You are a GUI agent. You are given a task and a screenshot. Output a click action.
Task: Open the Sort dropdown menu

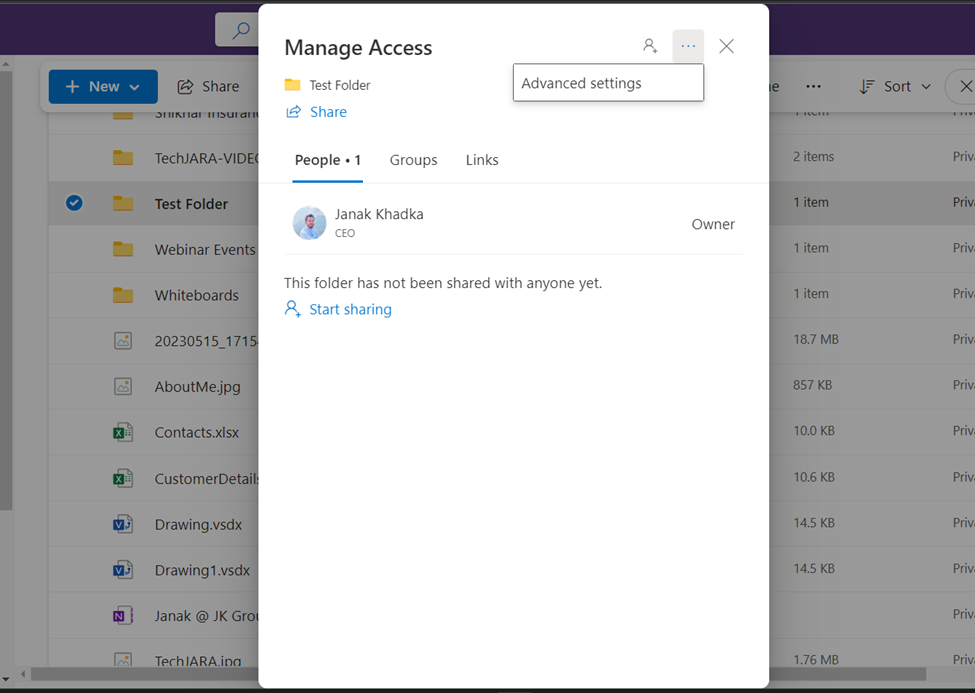pyautogui.click(x=895, y=86)
